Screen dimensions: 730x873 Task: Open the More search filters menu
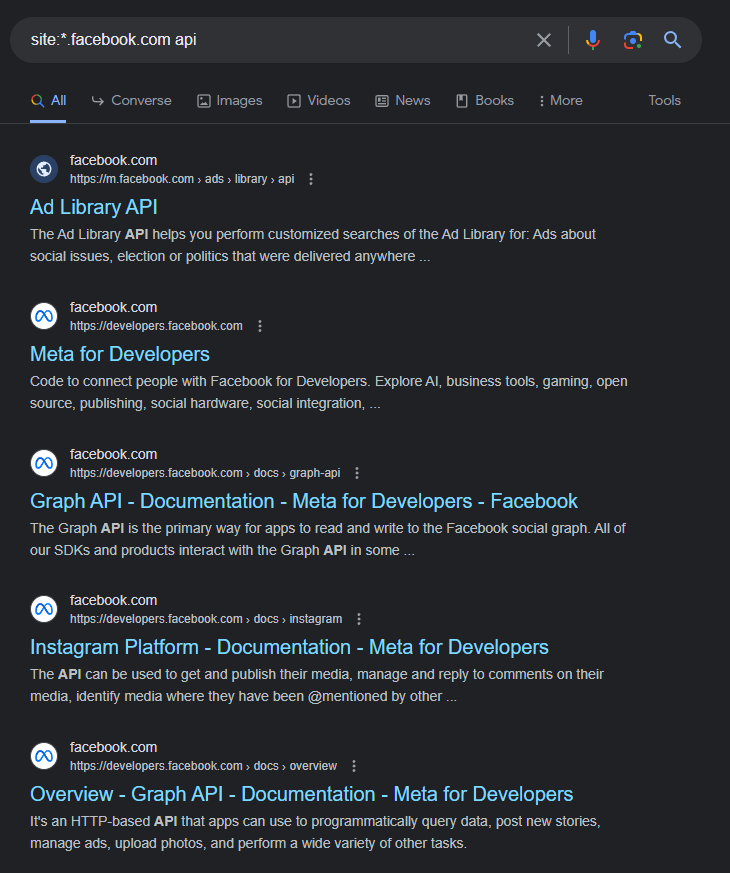pos(560,100)
